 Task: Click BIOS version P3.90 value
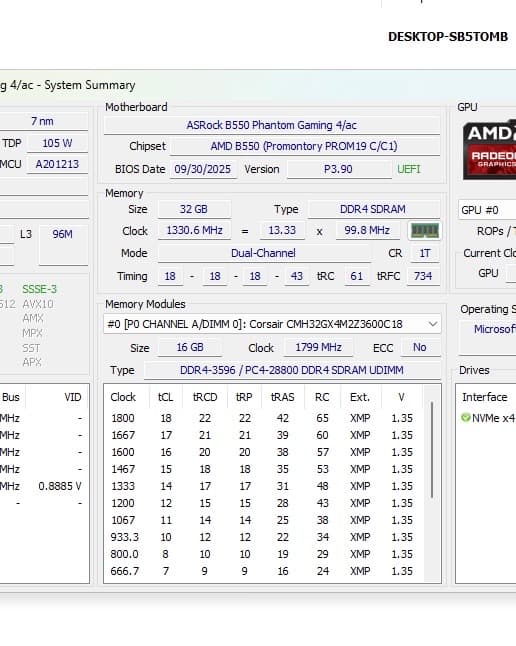(338, 169)
